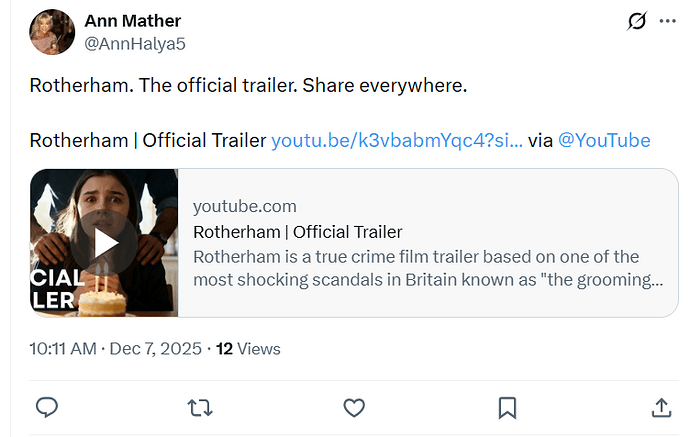690x437 pixels.
Task: Like this post with the heart
Action: click(x=353, y=407)
